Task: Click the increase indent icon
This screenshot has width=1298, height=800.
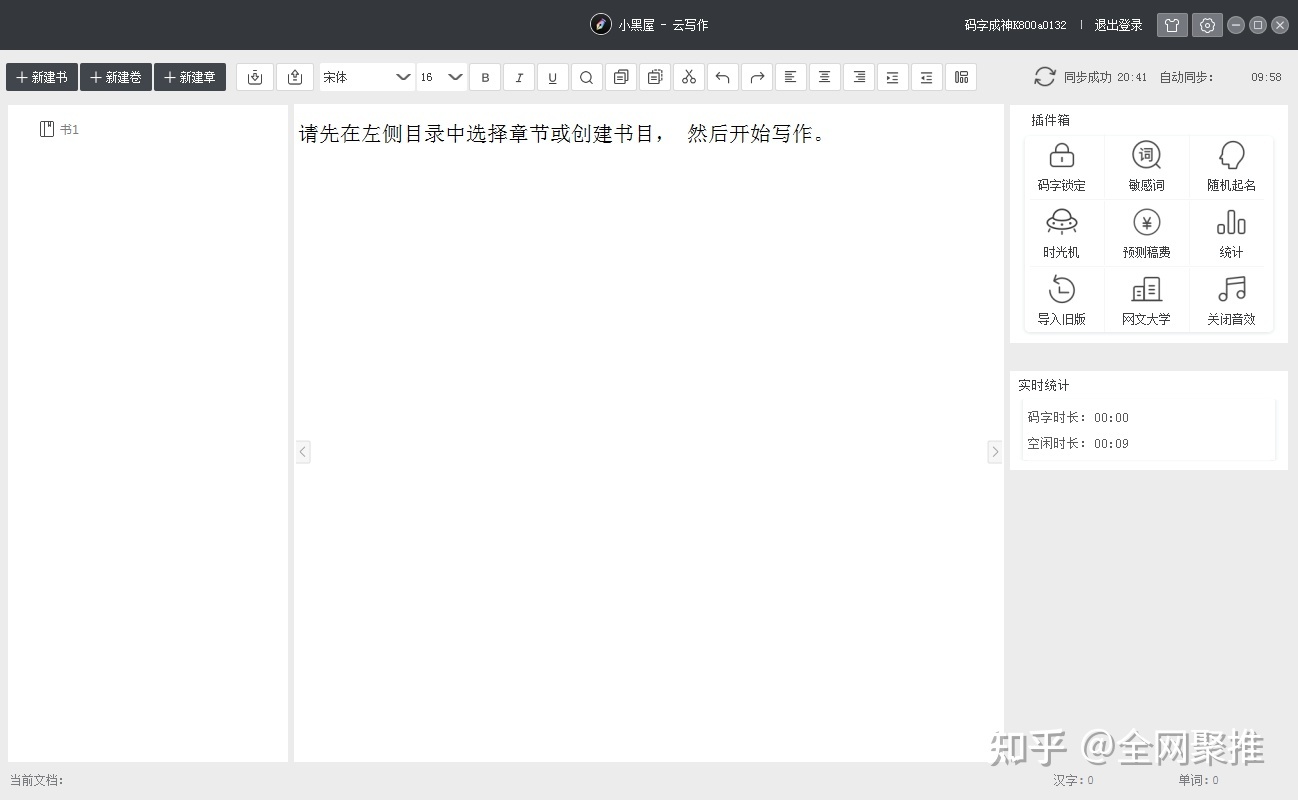Action: point(893,77)
